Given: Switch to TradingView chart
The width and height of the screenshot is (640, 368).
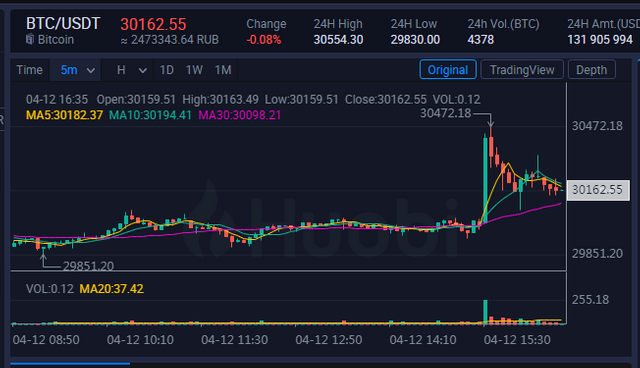Looking at the screenshot, I should [x=522, y=70].
